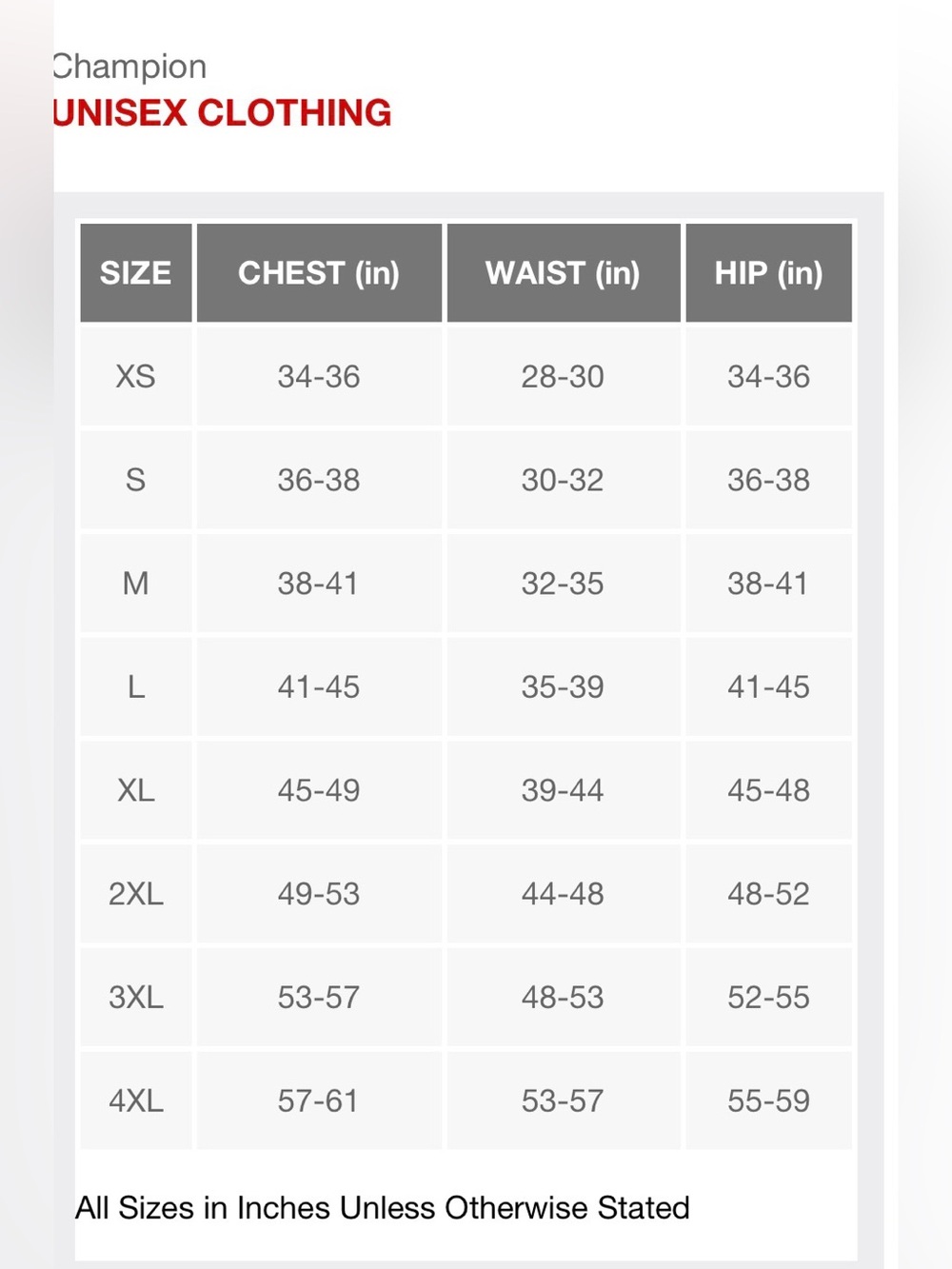Click the L size row label
Screen dimensions: 952x1269
[136, 687]
